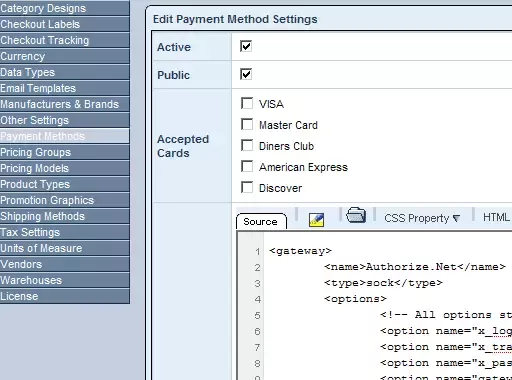
Task: Click the "All options" comment line in code
Action: [446, 315]
